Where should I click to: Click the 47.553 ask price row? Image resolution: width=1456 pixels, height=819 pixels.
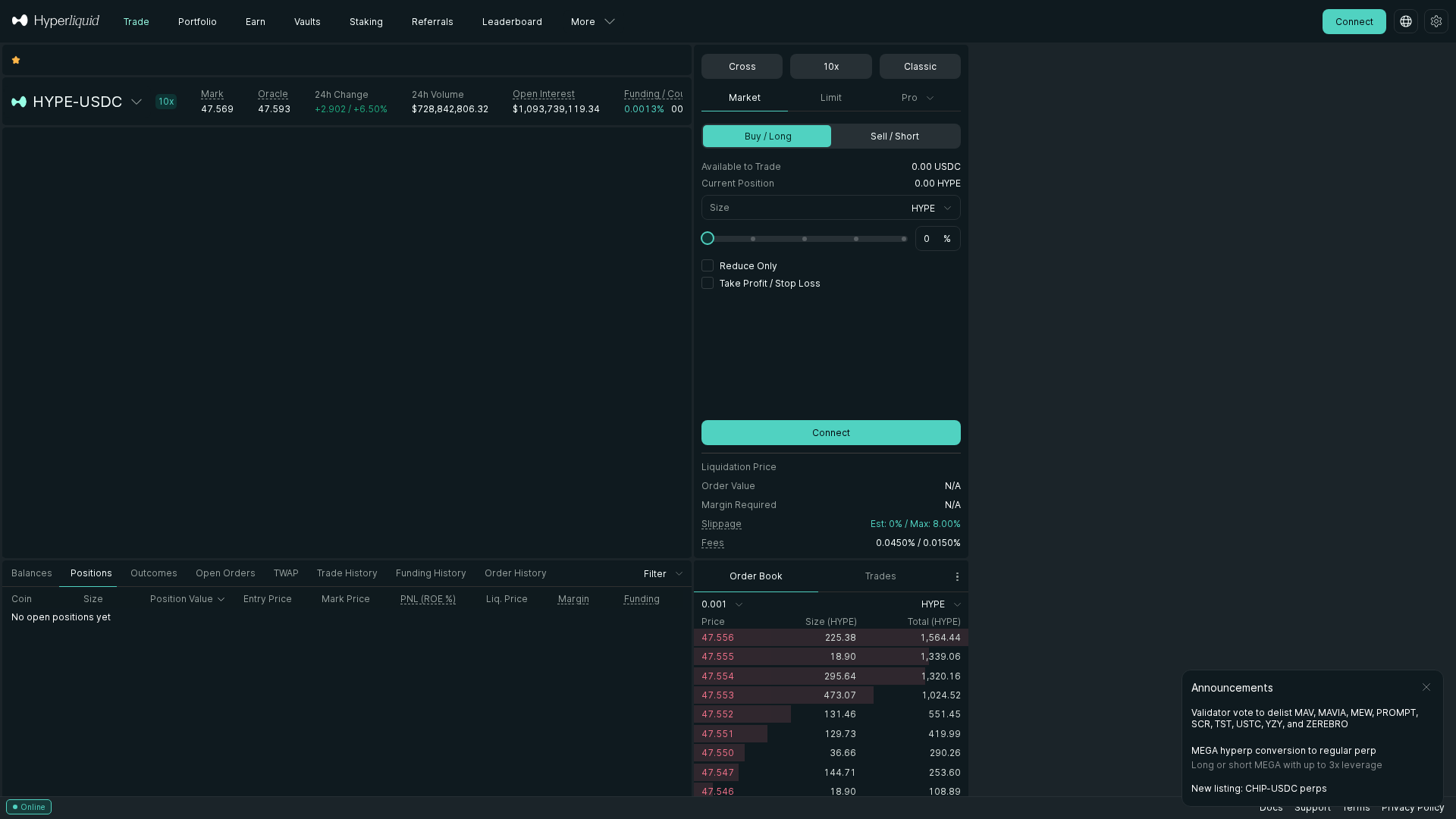pyautogui.click(x=831, y=695)
